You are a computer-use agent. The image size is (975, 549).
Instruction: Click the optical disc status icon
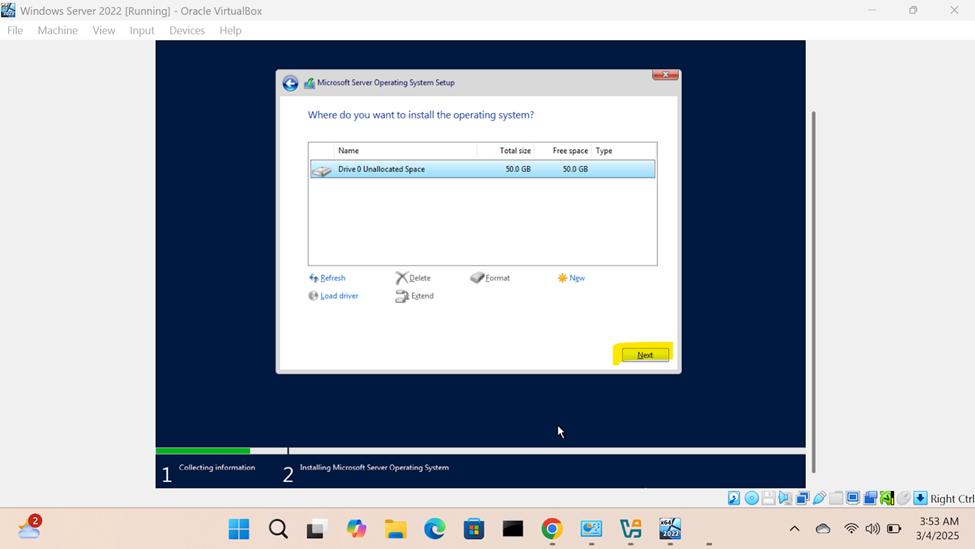(751, 498)
